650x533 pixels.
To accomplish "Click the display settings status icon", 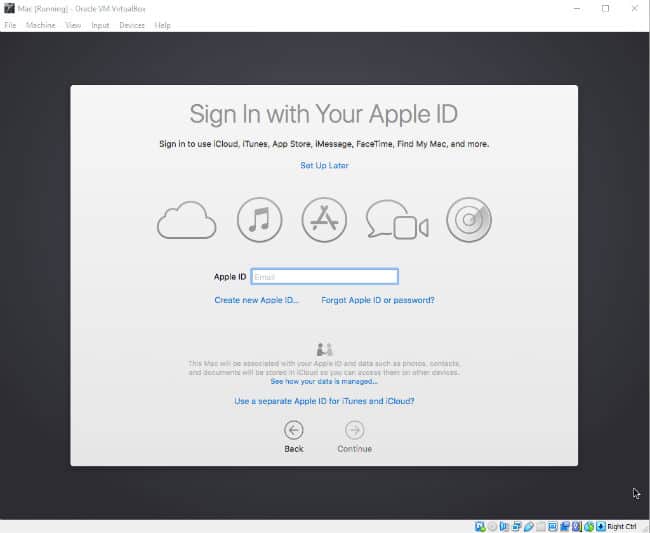I will pos(553,527).
